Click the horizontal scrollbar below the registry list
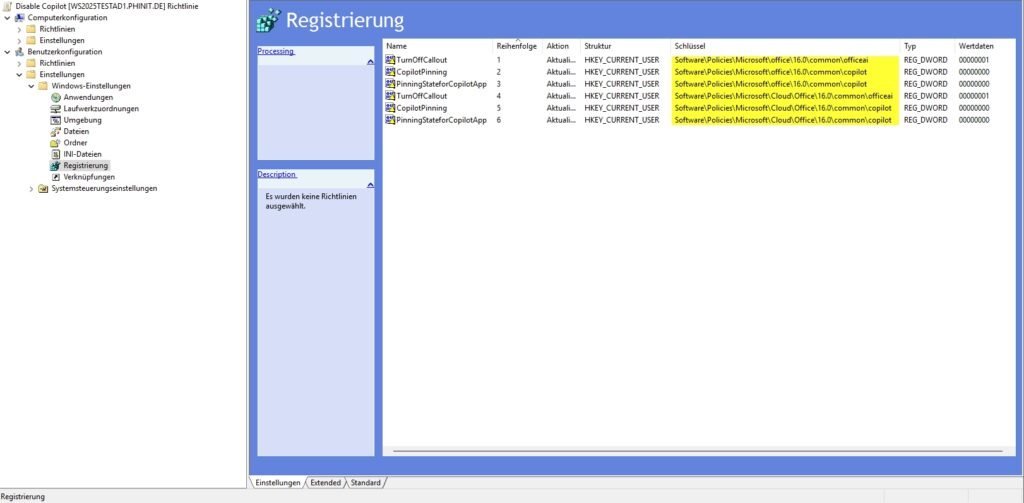1024x503 pixels. click(x=690, y=451)
